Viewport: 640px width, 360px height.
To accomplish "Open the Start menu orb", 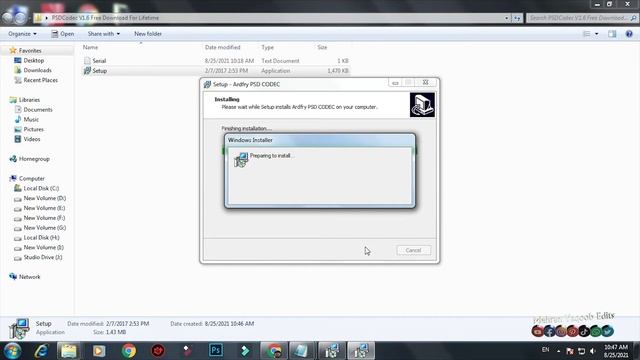I will pos(12,351).
